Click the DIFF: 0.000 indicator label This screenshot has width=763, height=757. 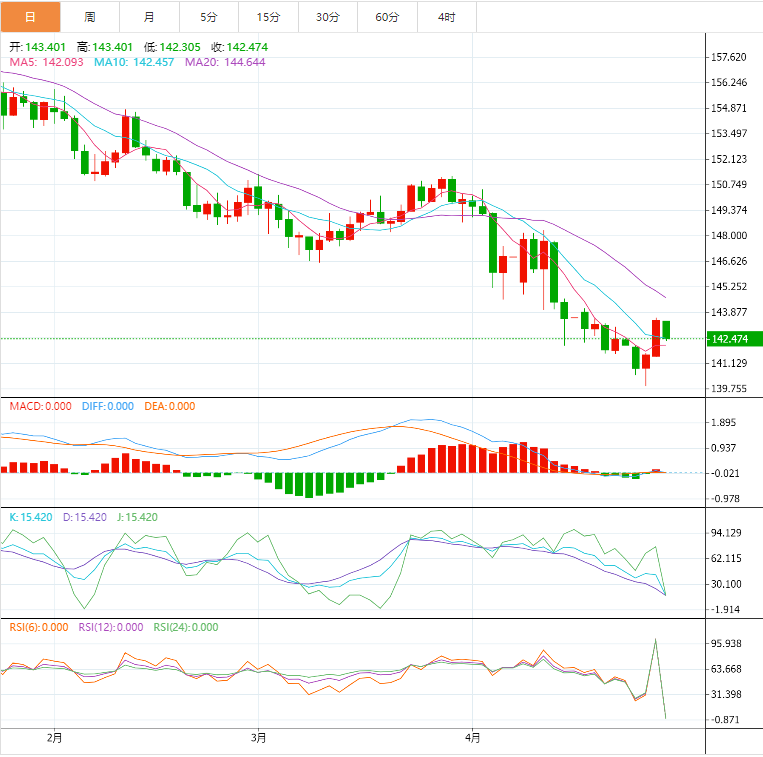tap(108, 406)
